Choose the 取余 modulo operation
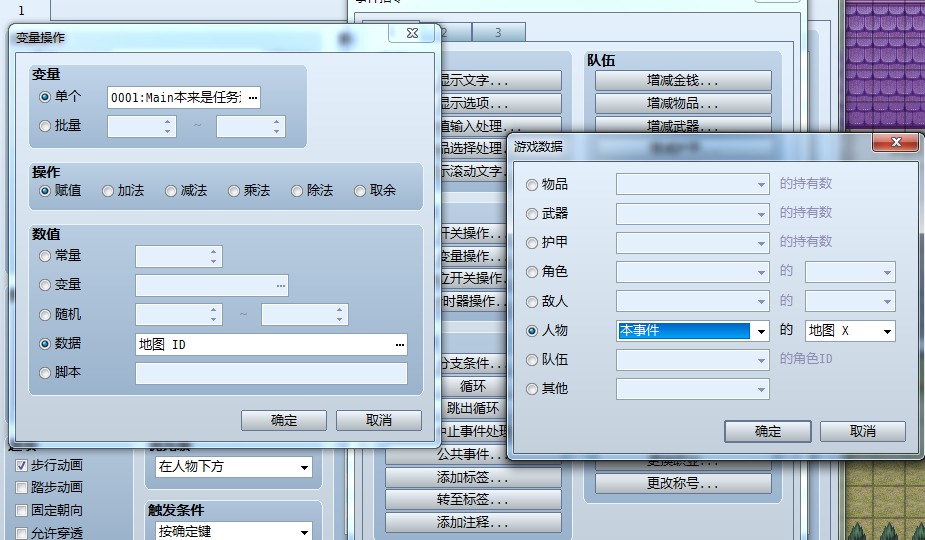This screenshot has width=925, height=540. [360, 191]
